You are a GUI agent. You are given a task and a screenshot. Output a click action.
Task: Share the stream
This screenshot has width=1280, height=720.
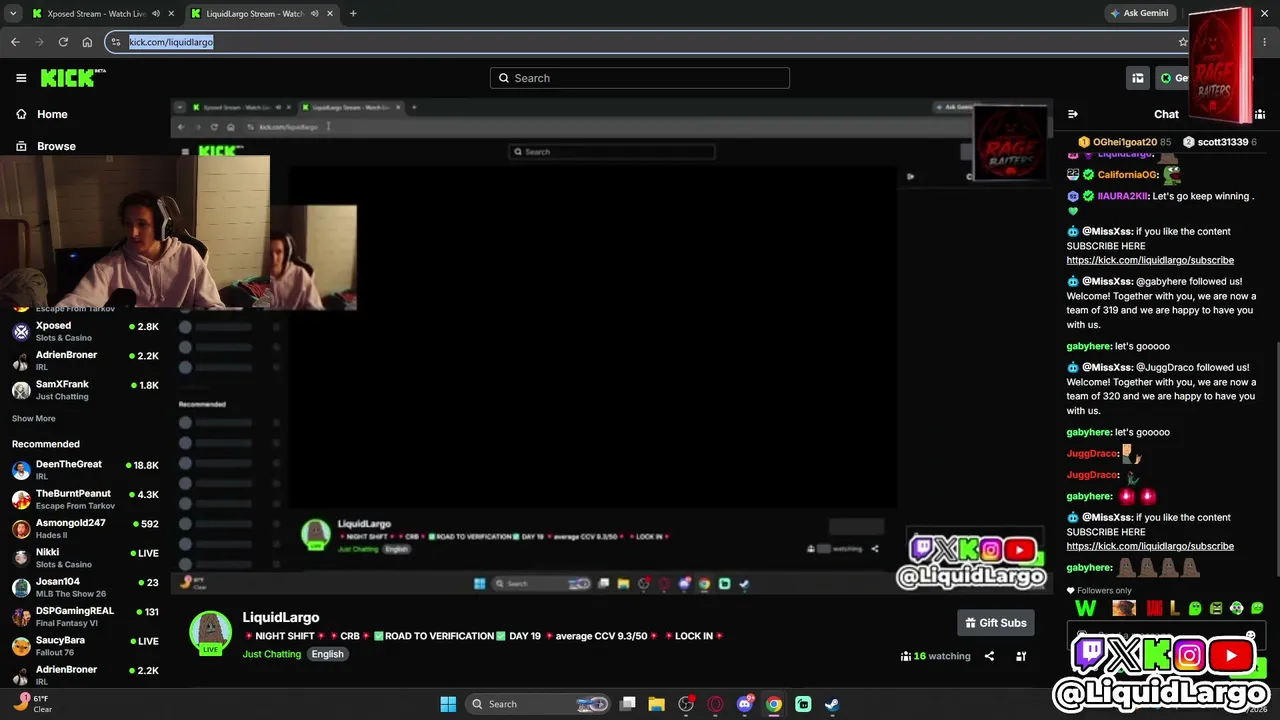[989, 656]
